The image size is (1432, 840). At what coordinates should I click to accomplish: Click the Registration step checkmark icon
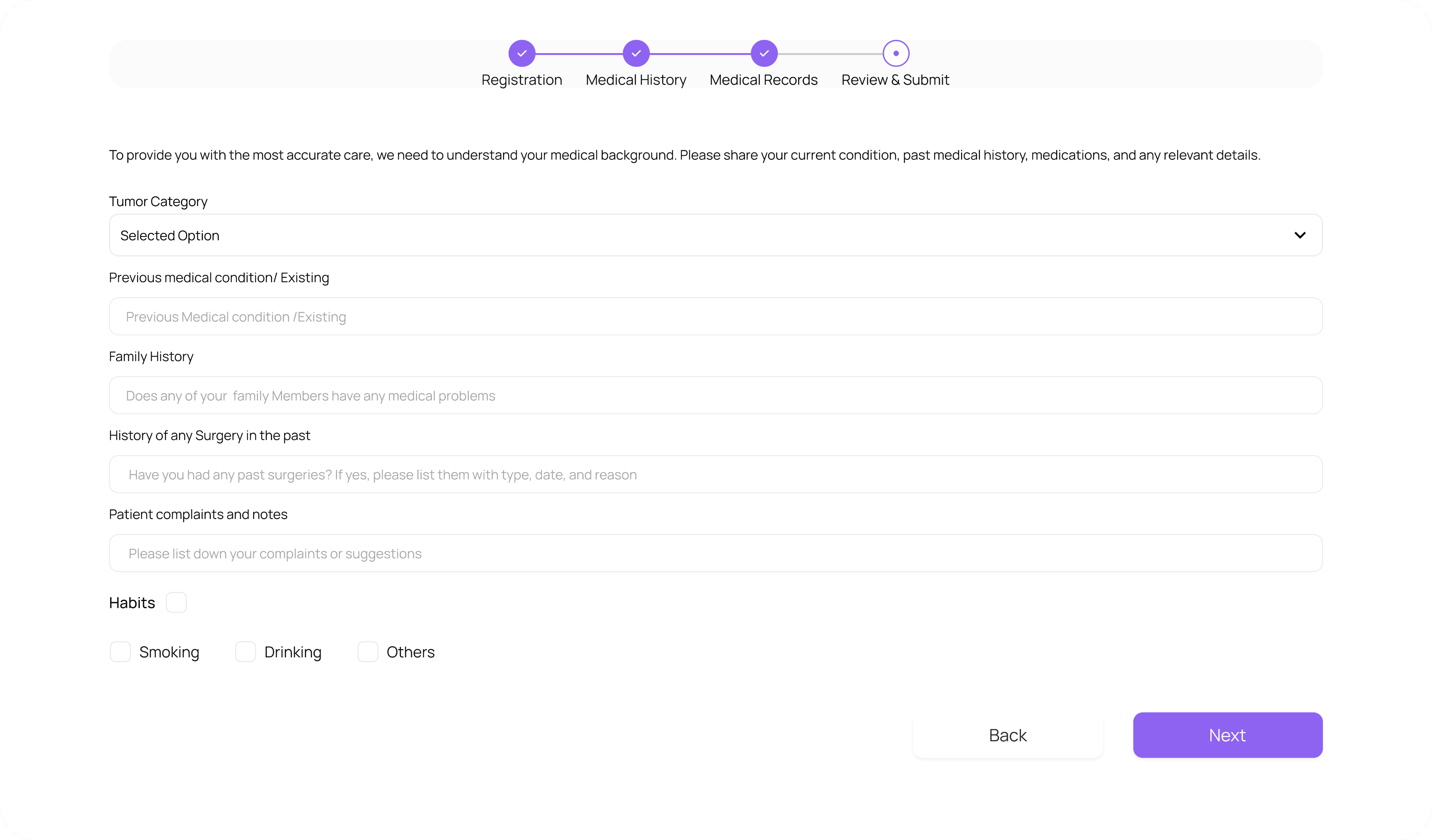click(x=522, y=53)
